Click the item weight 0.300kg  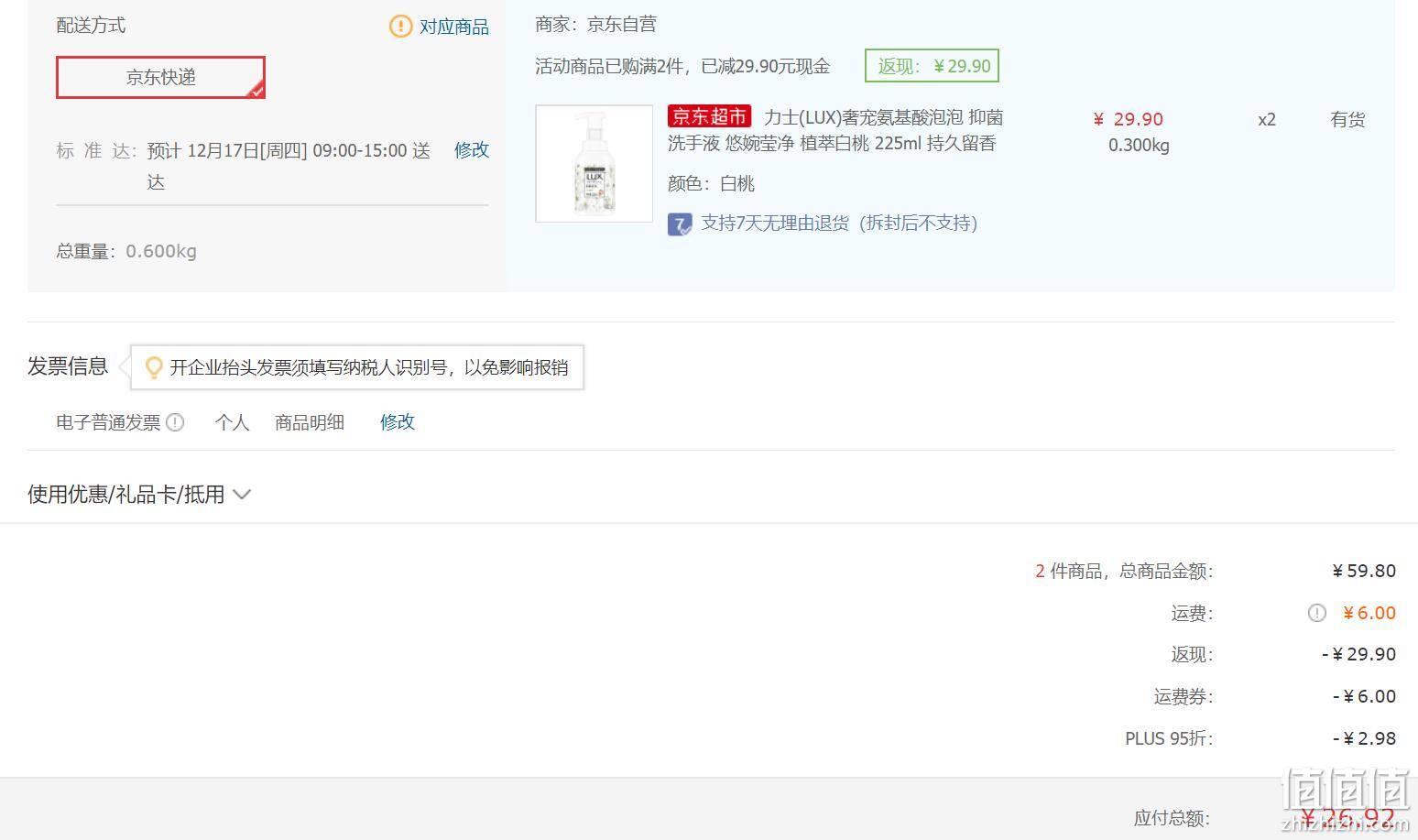pyautogui.click(x=1139, y=145)
